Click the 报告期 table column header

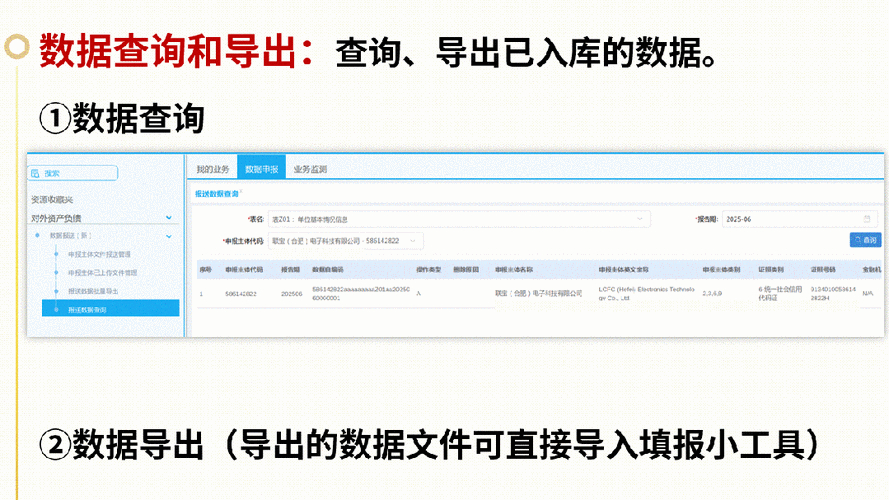click(x=290, y=269)
